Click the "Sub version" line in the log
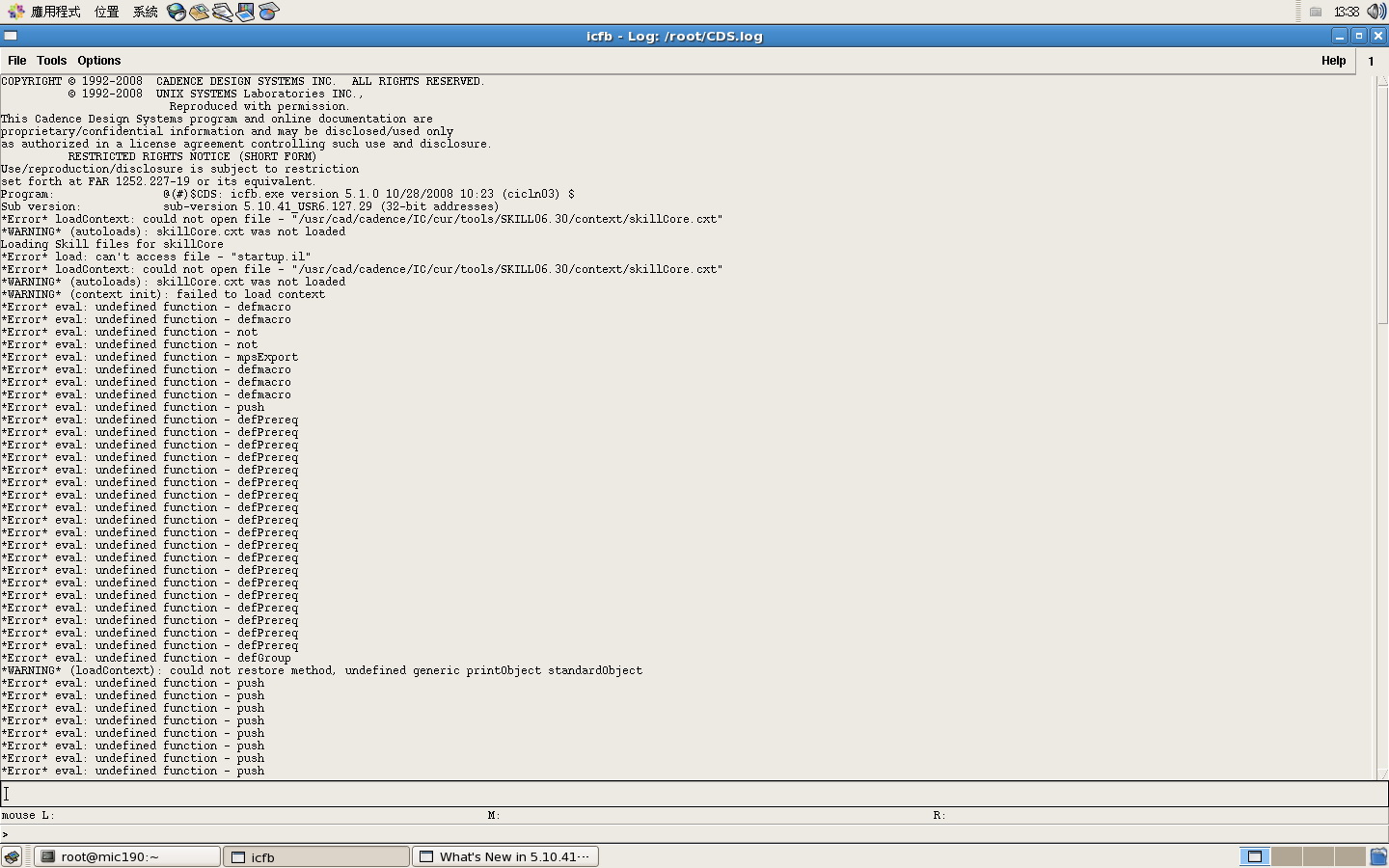This screenshot has width=1389, height=868. [250, 206]
